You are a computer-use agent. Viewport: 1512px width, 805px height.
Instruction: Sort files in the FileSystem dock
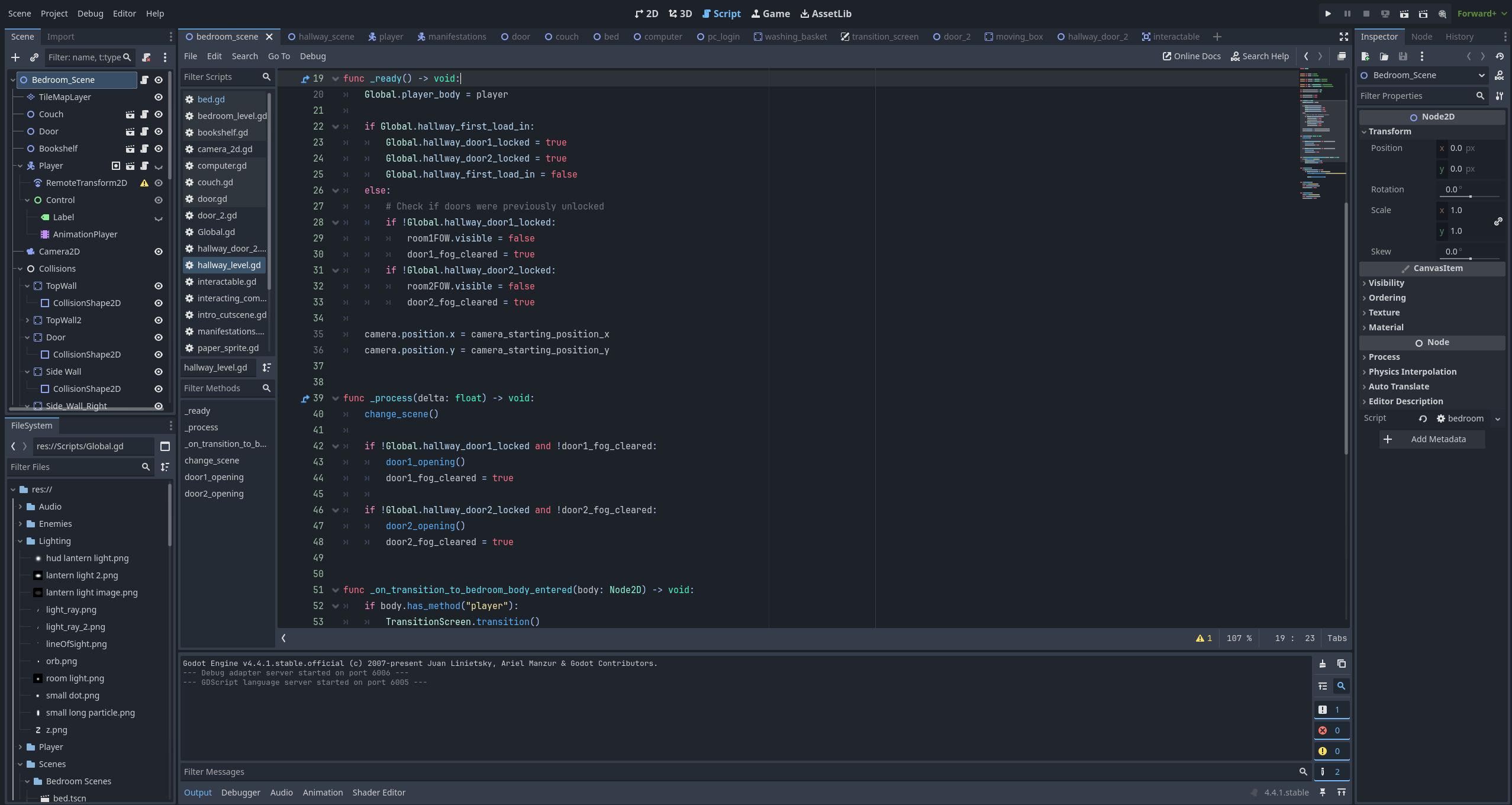165,467
